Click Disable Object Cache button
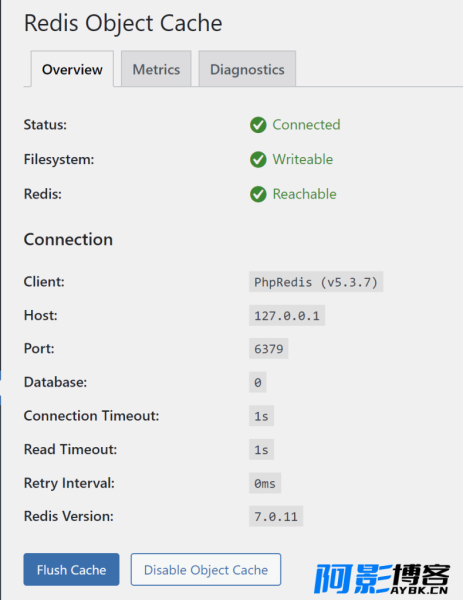Image resolution: width=463 pixels, height=600 pixels. coord(206,569)
